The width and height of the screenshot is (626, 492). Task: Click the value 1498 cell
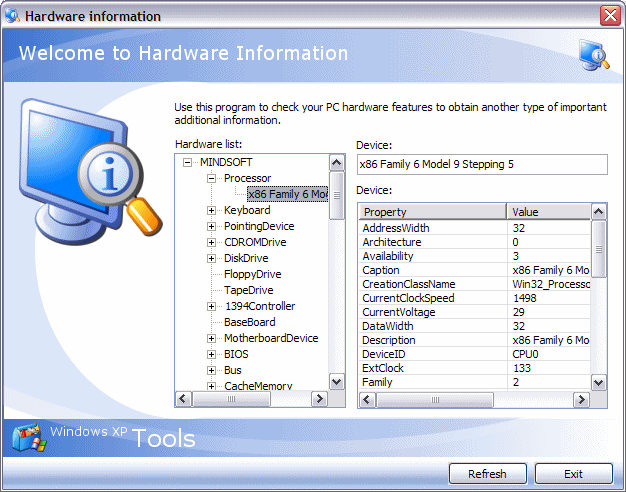(549, 298)
